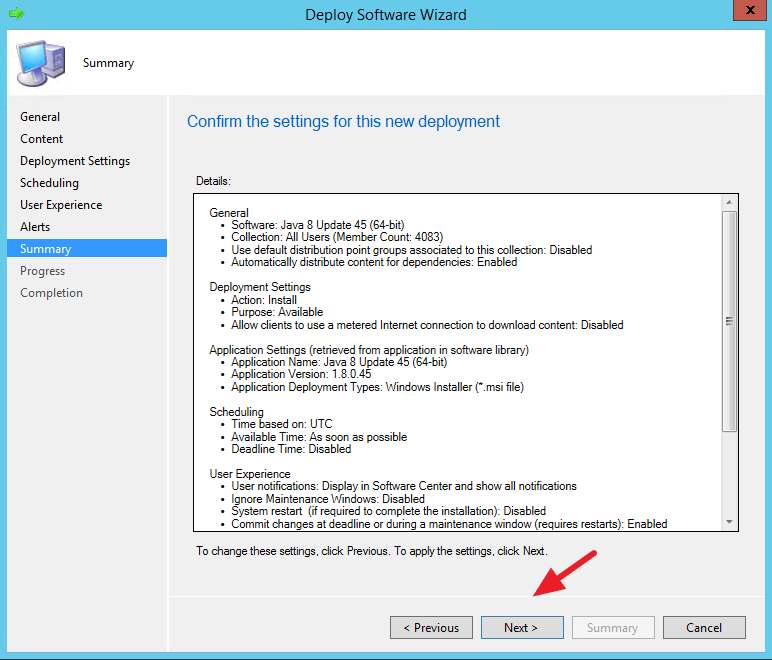Viewport: 772px width, 660px height.
Task: Switch to the Scheduling step
Action: [x=49, y=183]
